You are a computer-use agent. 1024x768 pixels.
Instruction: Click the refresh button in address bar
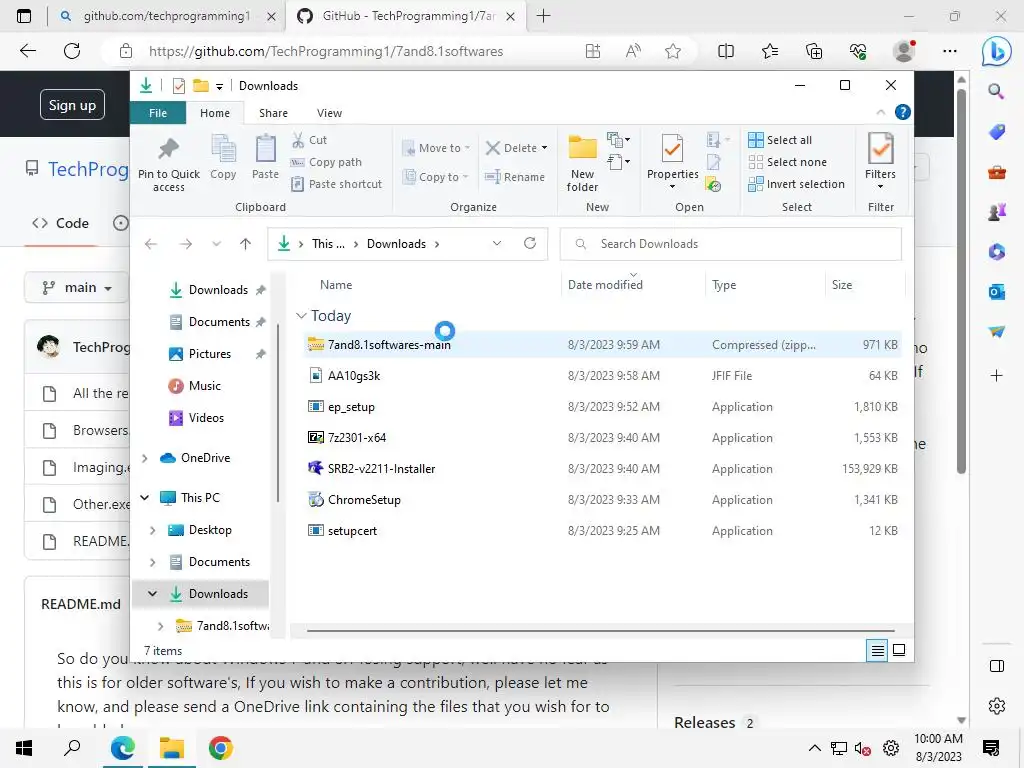(x=530, y=244)
